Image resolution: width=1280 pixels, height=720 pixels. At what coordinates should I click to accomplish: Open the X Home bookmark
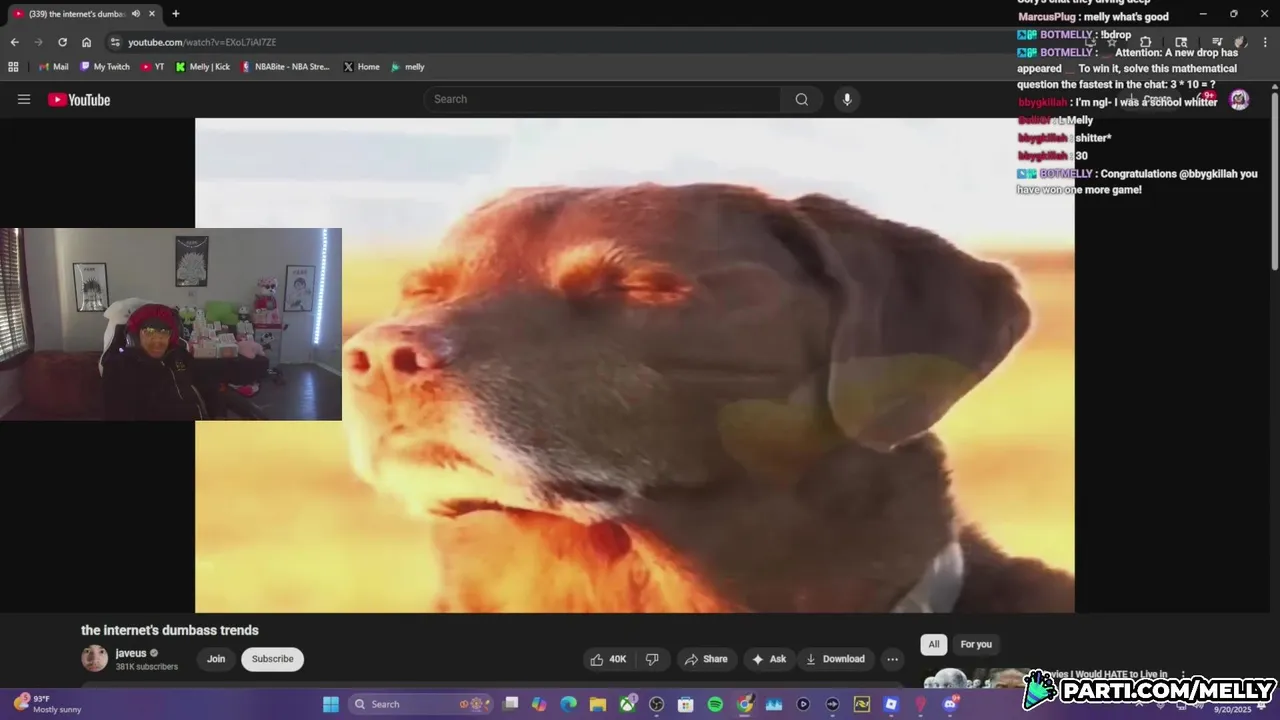(361, 67)
